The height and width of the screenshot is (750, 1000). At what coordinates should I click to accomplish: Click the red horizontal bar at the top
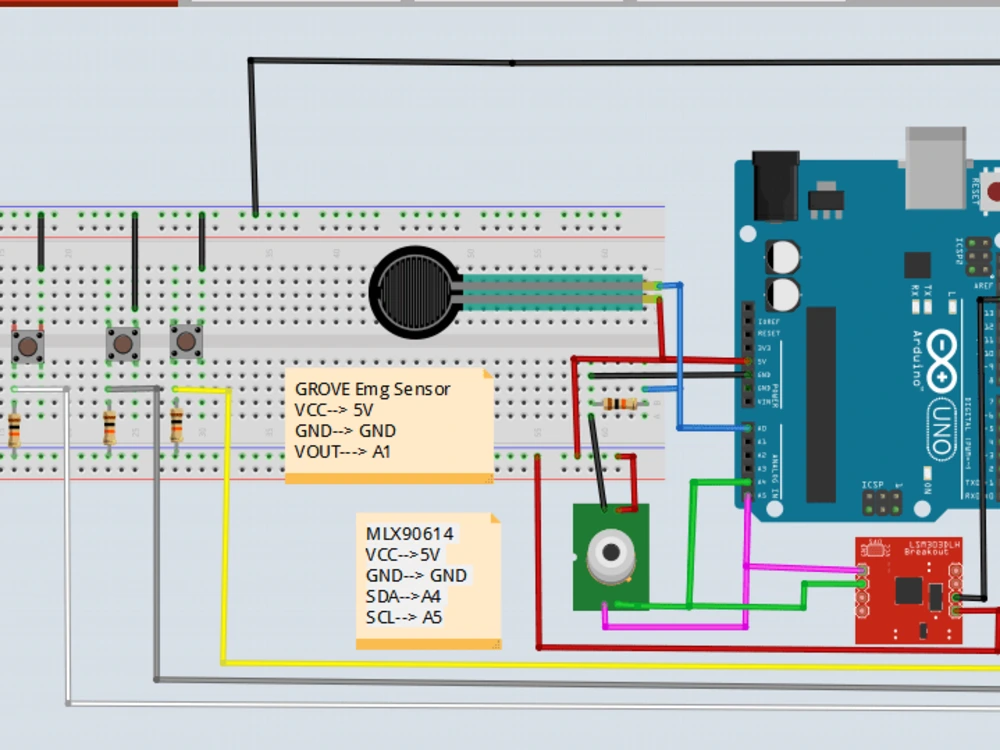tap(90, 3)
